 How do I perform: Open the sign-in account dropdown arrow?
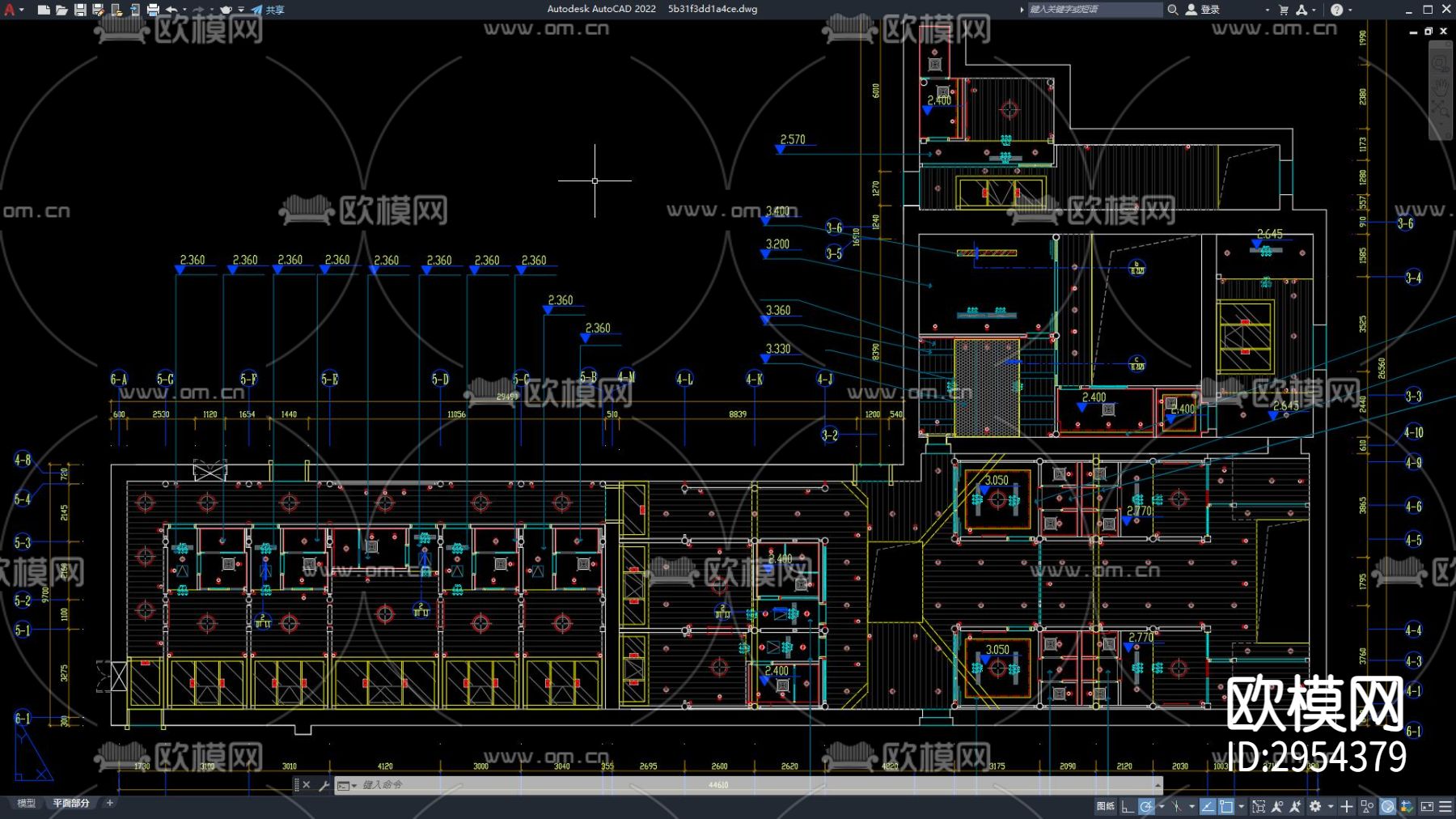coord(1267,10)
